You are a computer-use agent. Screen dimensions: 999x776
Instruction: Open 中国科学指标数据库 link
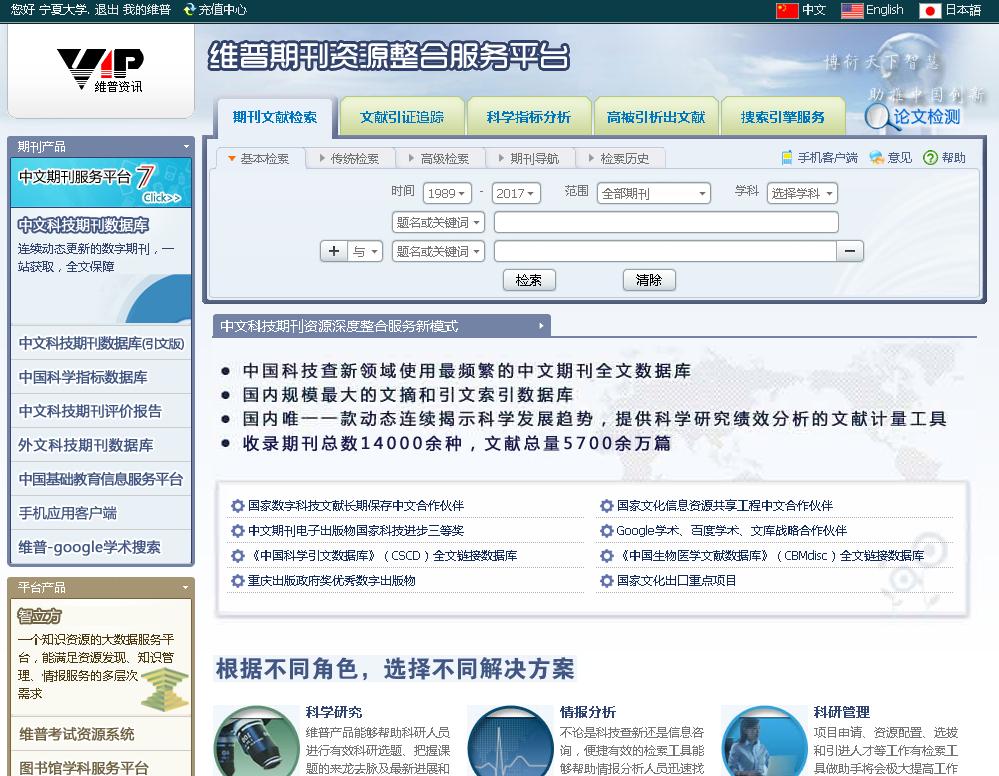pos(83,377)
